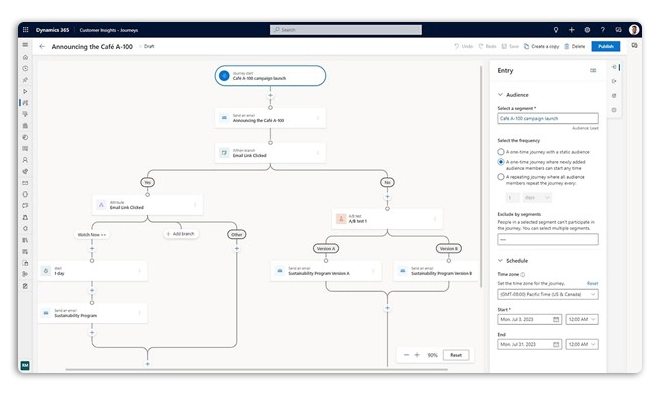Open the question-mark help icon
Screen dimensions: 660x395
[x=602, y=30]
